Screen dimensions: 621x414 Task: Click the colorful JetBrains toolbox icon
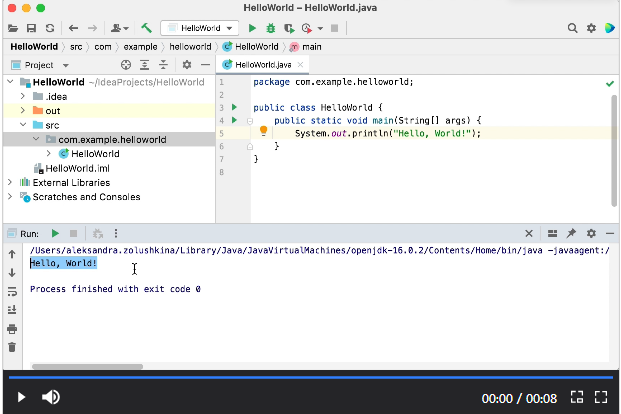(x=610, y=28)
